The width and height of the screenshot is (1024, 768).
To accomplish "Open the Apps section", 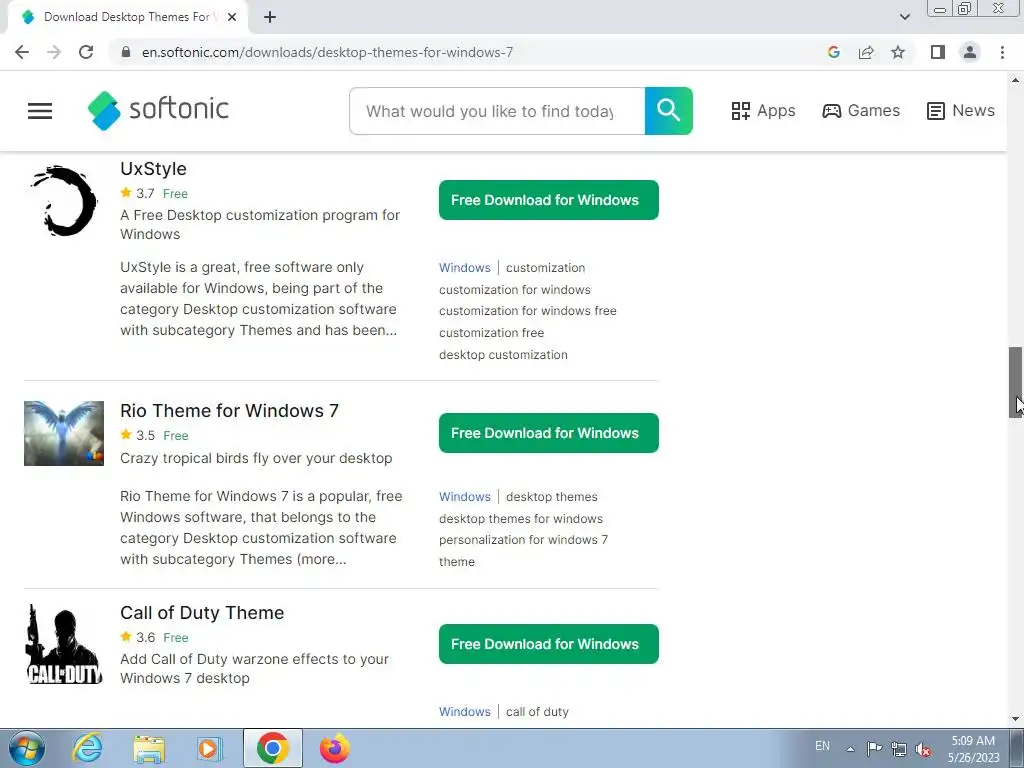I will click(763, 110).
